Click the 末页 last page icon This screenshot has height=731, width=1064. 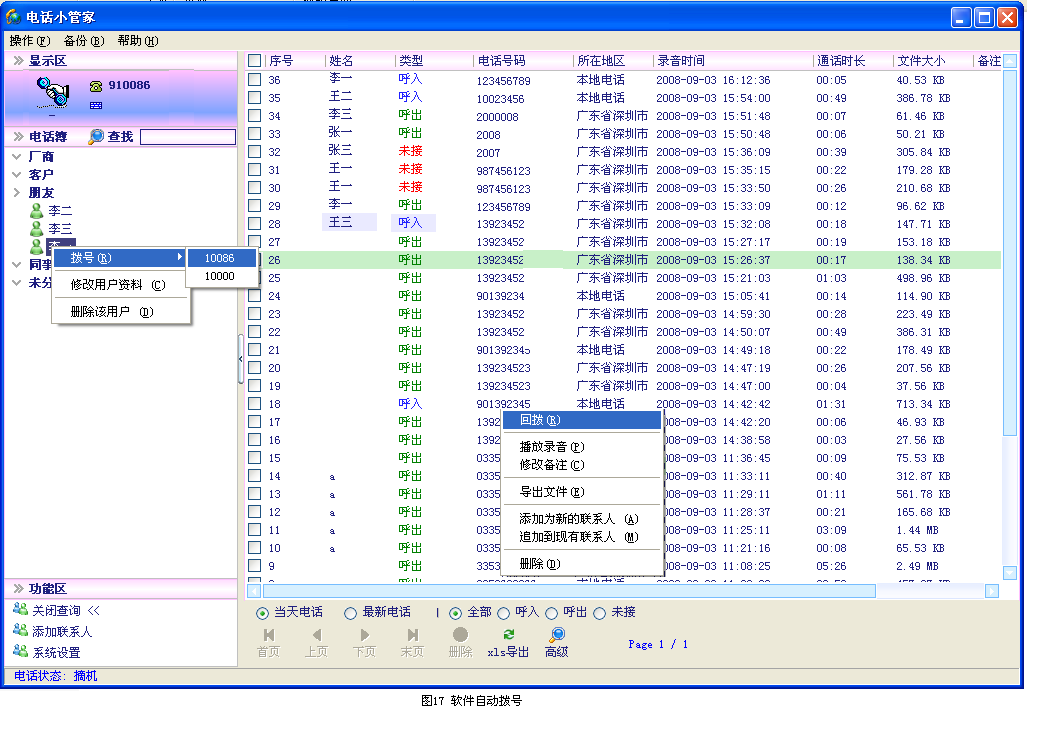point(412,635)
